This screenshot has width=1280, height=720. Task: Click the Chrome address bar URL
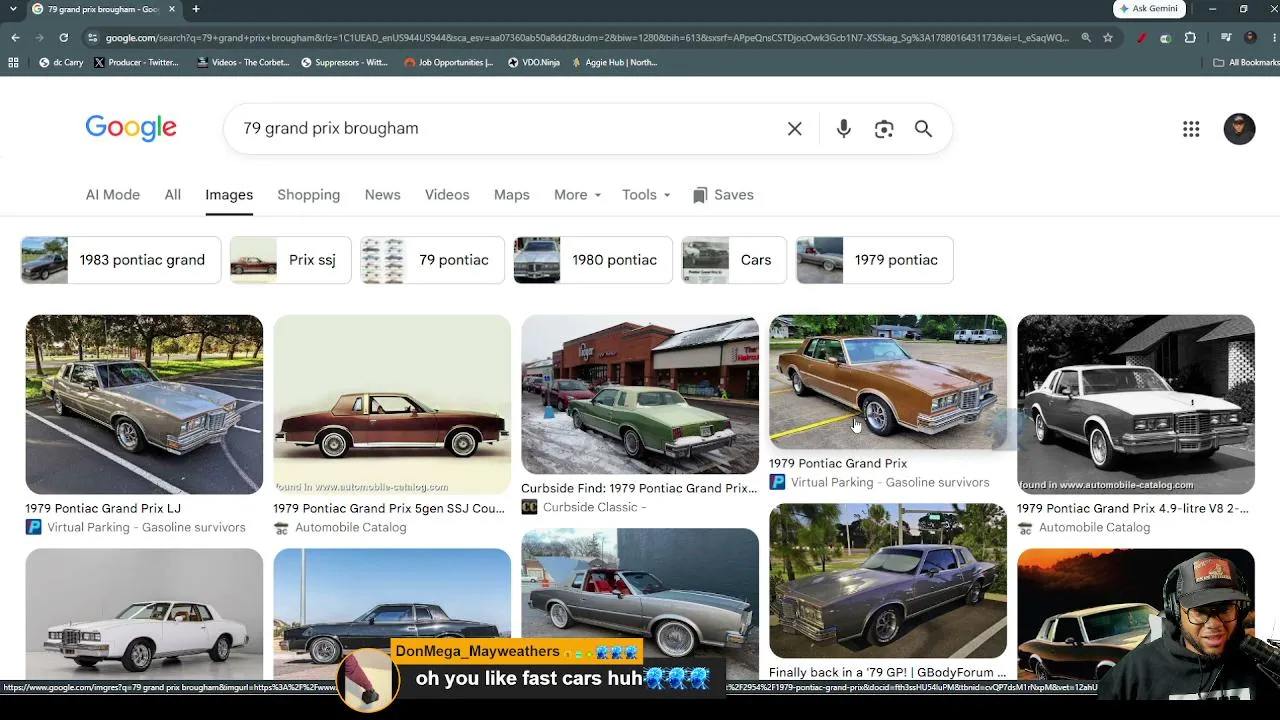(587, 38)
